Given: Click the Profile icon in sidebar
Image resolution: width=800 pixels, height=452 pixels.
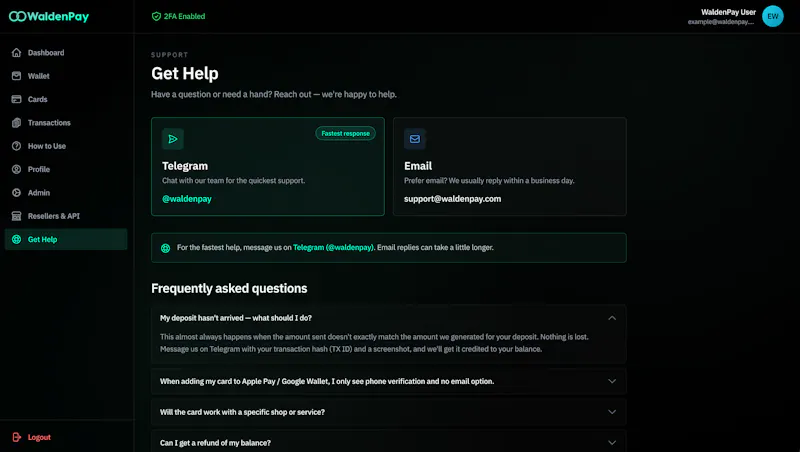Looking at the screenshot, I should pos(16,169).
